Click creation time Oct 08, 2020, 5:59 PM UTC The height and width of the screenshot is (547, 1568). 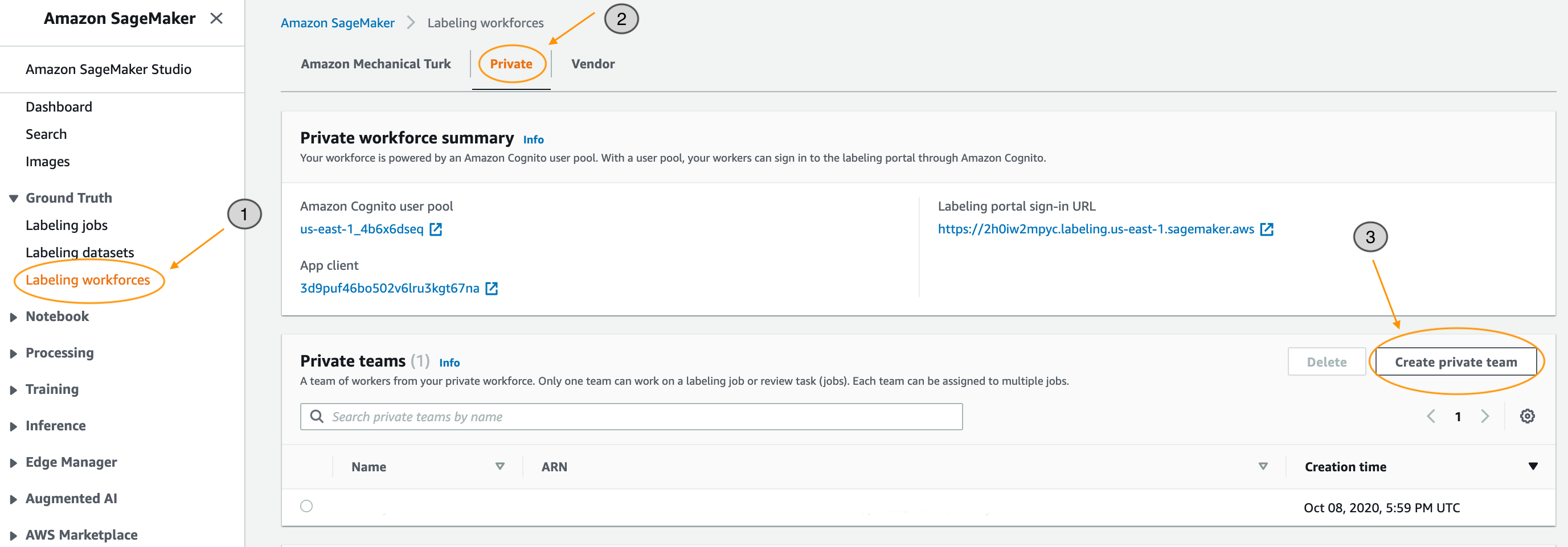pos(1382,508)
